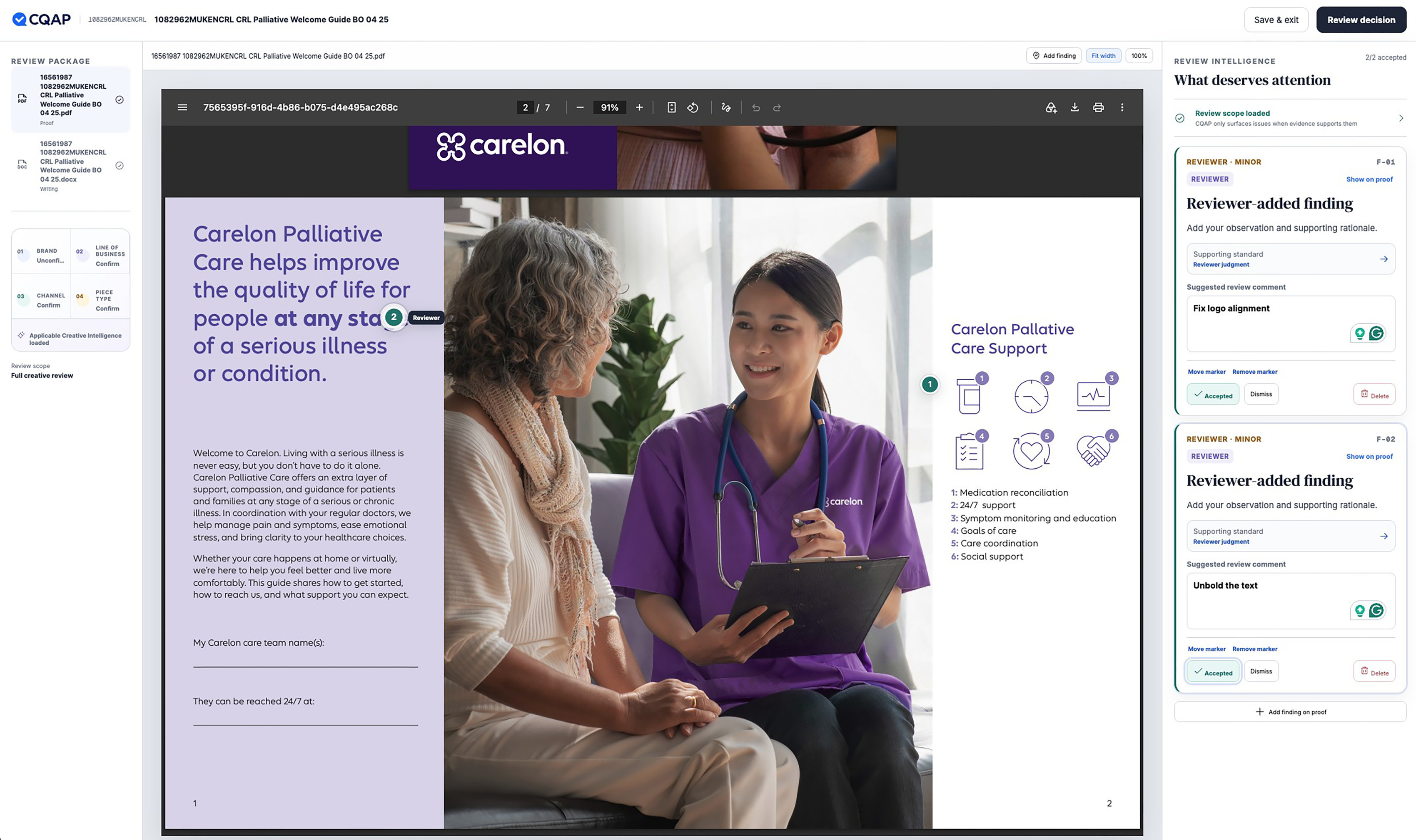Dismiss finding F-01
Screen dimensions: 1416x840
(x=1261, y=394)
